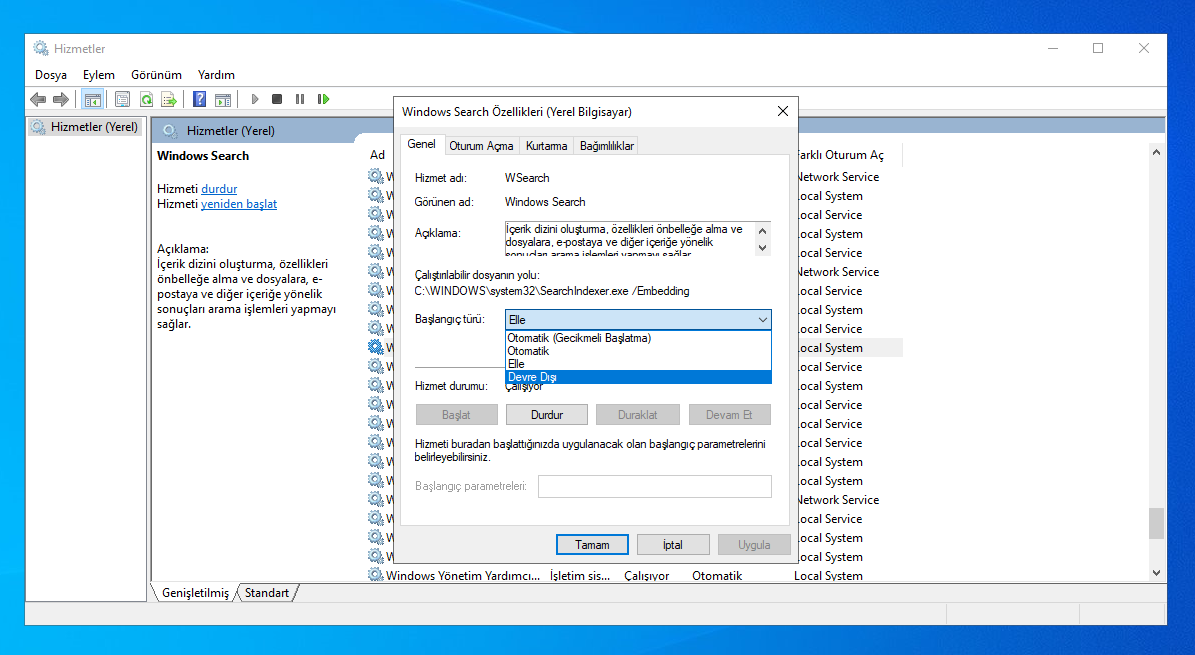The height and width of the screenshot is (655, 1195).
Task: Click the 'durdur' service link
Action: [219, 188]
